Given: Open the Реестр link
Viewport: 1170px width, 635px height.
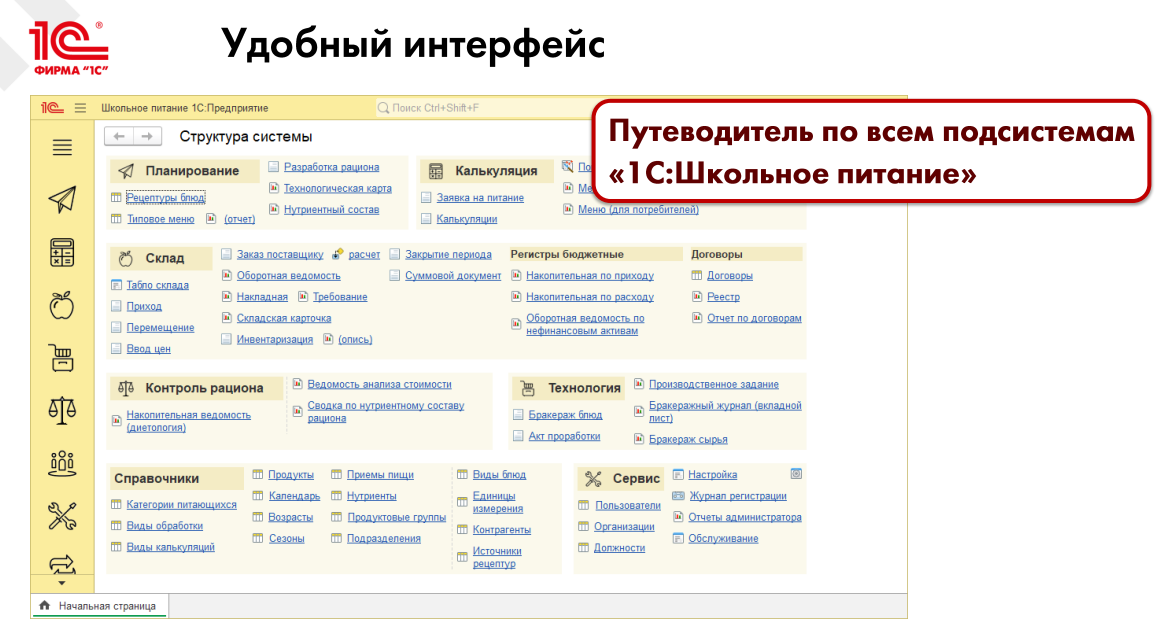Looking at the screenshot, I should tap(724, 297).
